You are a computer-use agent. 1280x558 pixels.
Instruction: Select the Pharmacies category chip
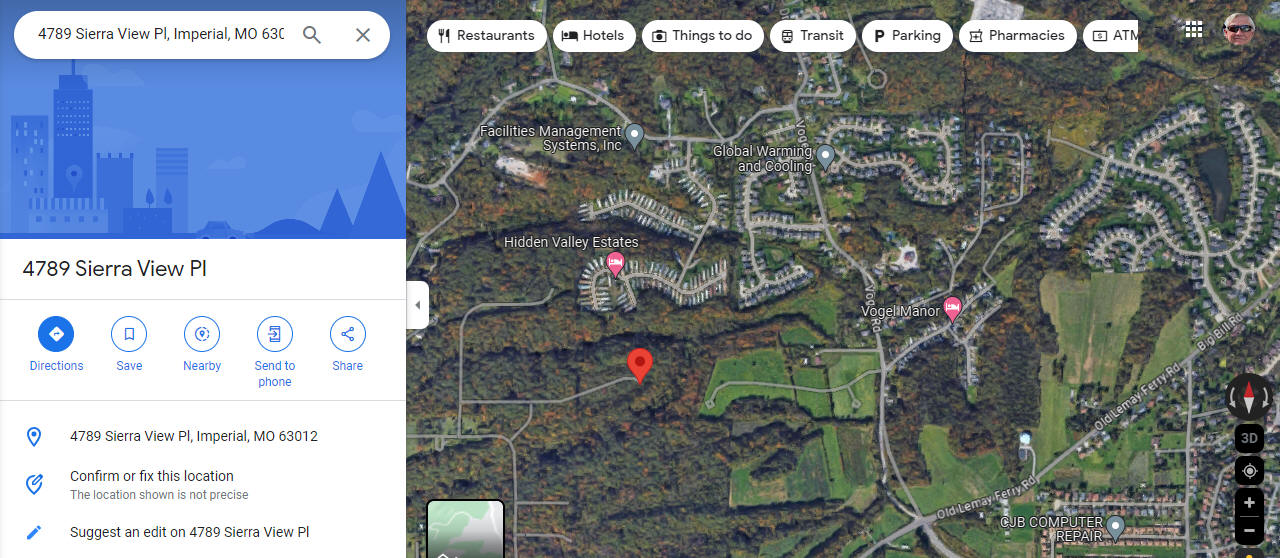tap(1018, 35)
